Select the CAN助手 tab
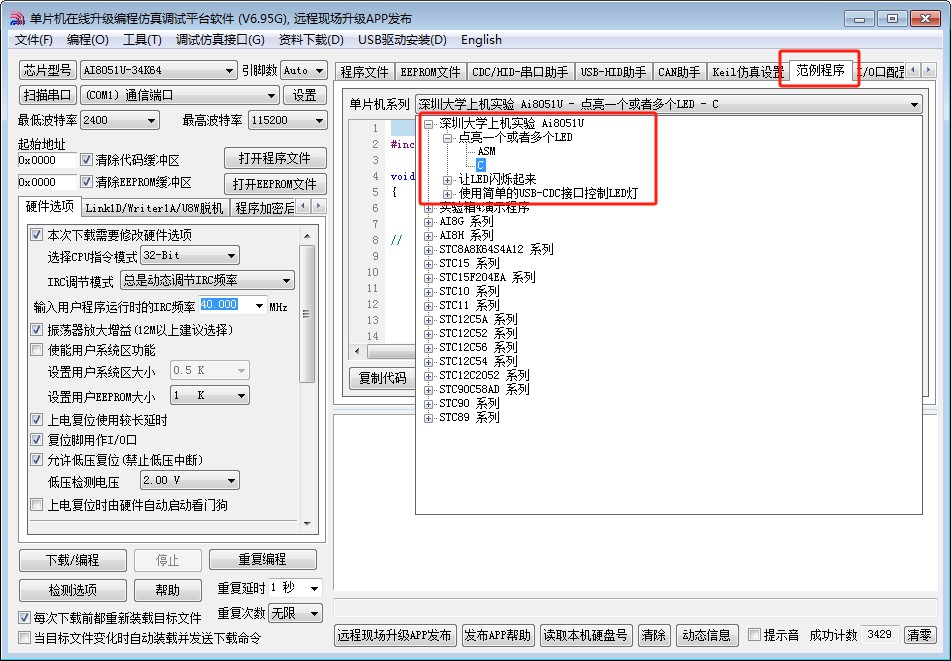 [679, 72]
